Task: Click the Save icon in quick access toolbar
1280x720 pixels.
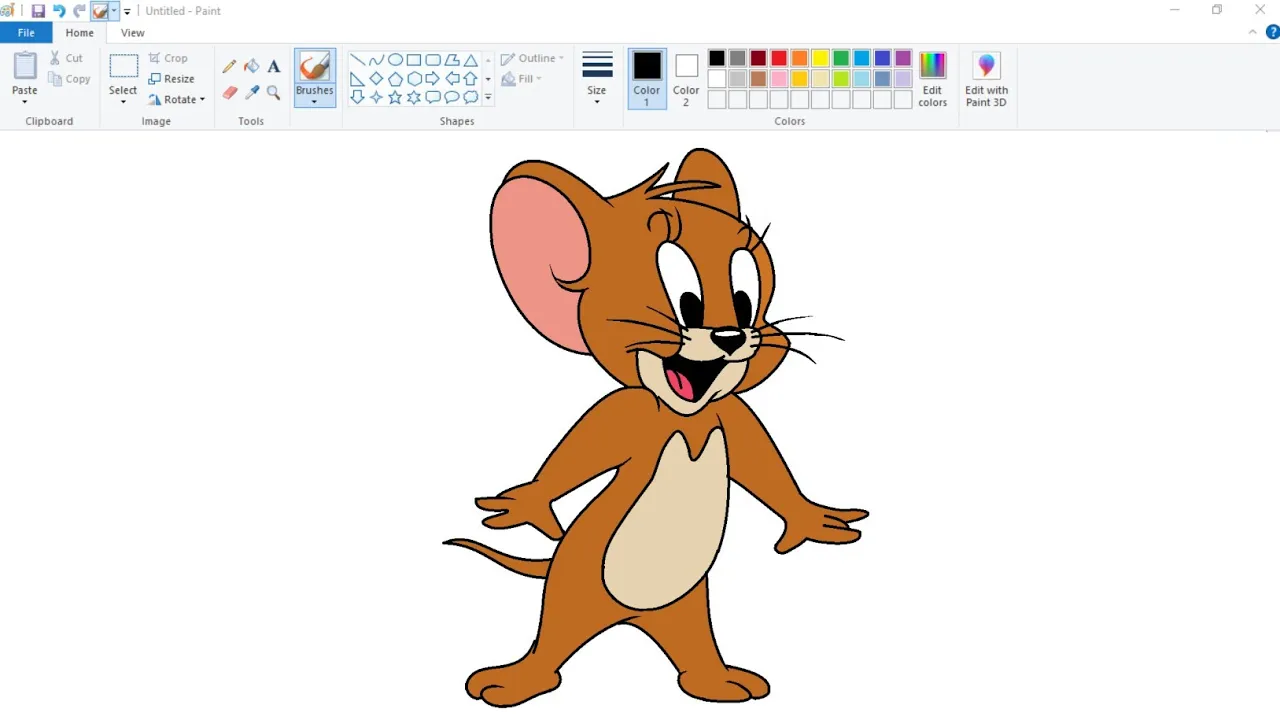Action: point(38,11)
